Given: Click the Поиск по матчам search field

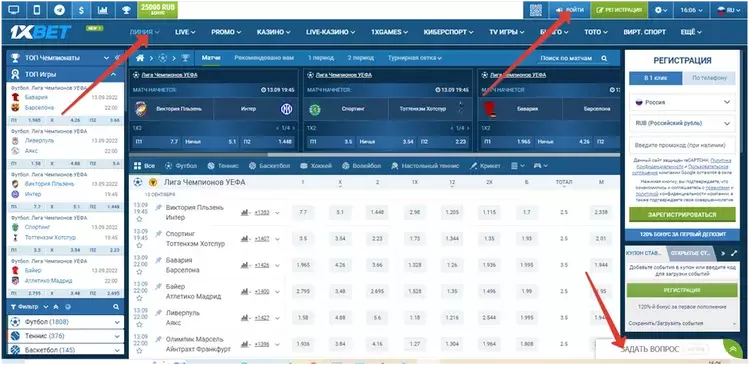Looking at the screenshot, I should tap(567, 58).
